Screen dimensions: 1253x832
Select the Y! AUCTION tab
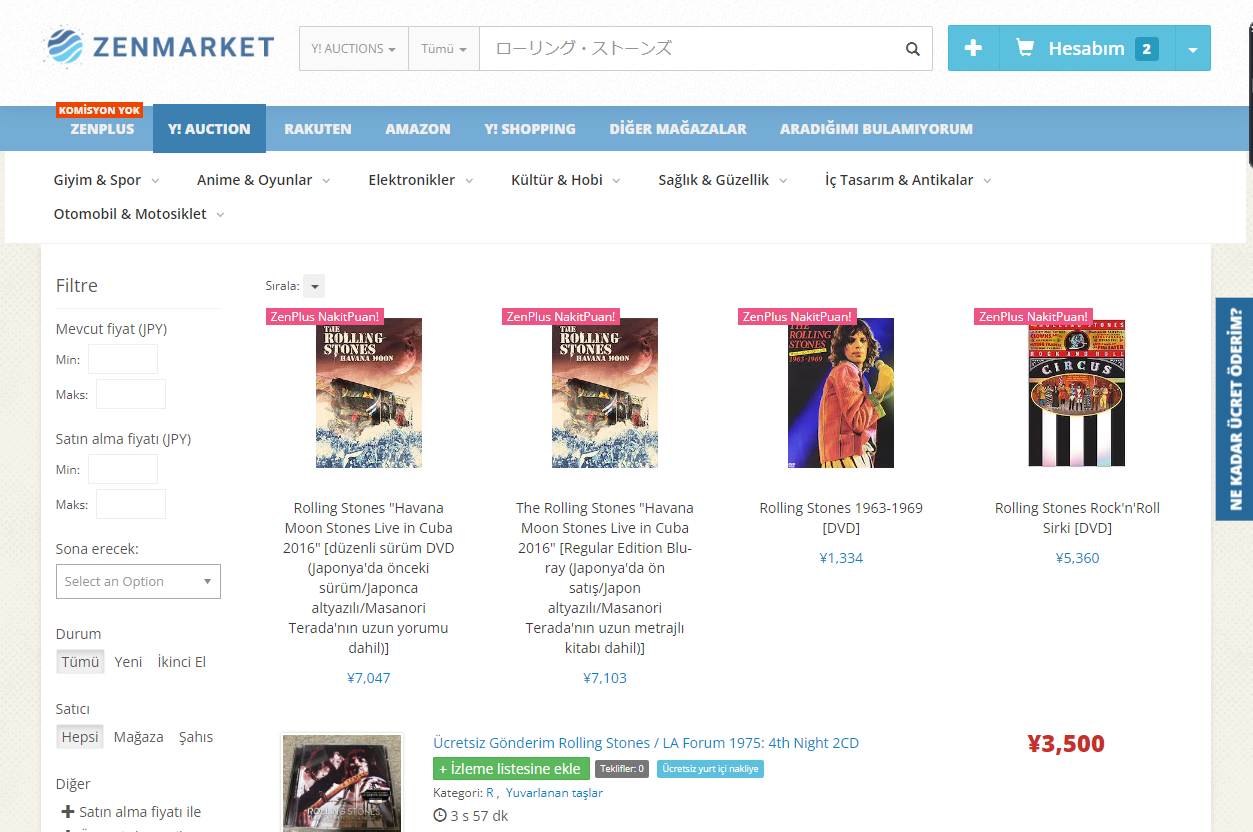pyautogui.click(x=209, y=129)
